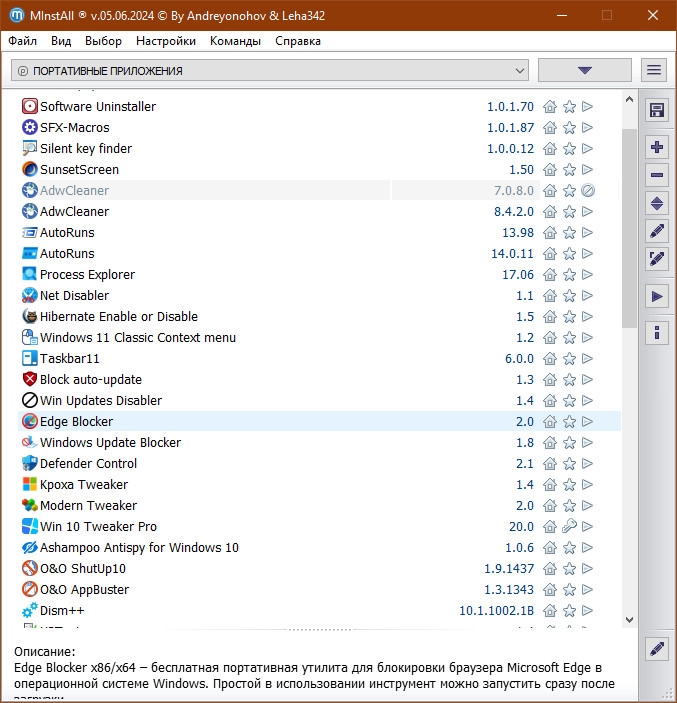
Task: Click the pencil edit icon below the move arrows
Action: (657, 231)
